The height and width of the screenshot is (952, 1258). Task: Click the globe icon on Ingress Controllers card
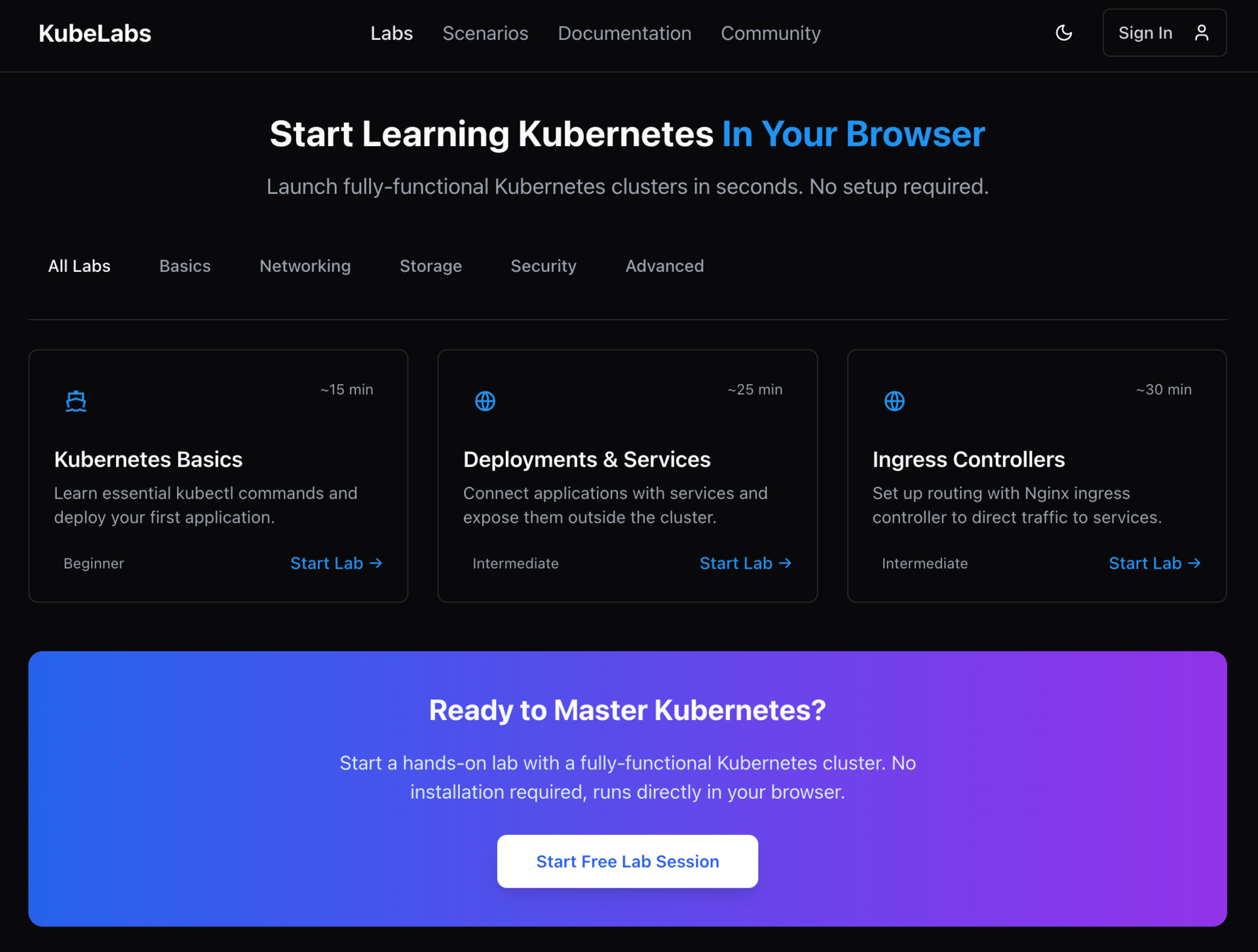(894, 400)
